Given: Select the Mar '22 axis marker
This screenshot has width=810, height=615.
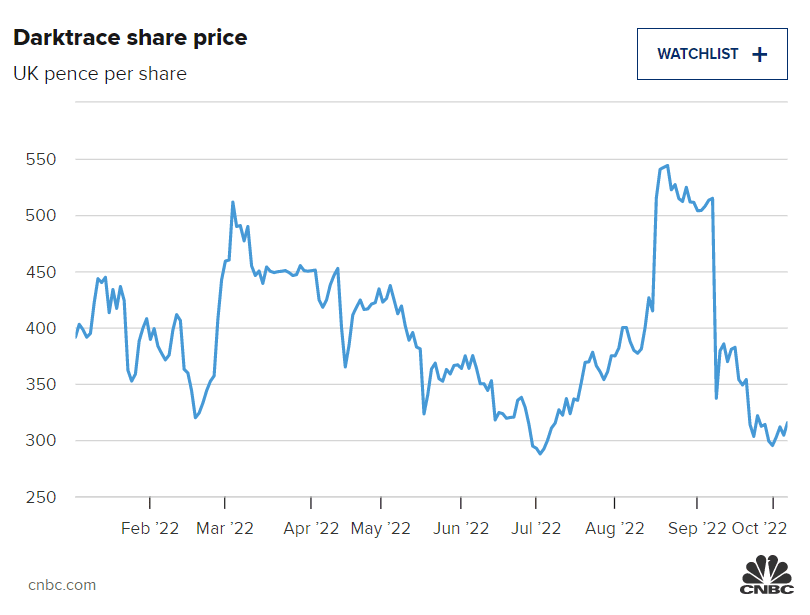Looking at the screenshot, I should [x=226, y=527].
